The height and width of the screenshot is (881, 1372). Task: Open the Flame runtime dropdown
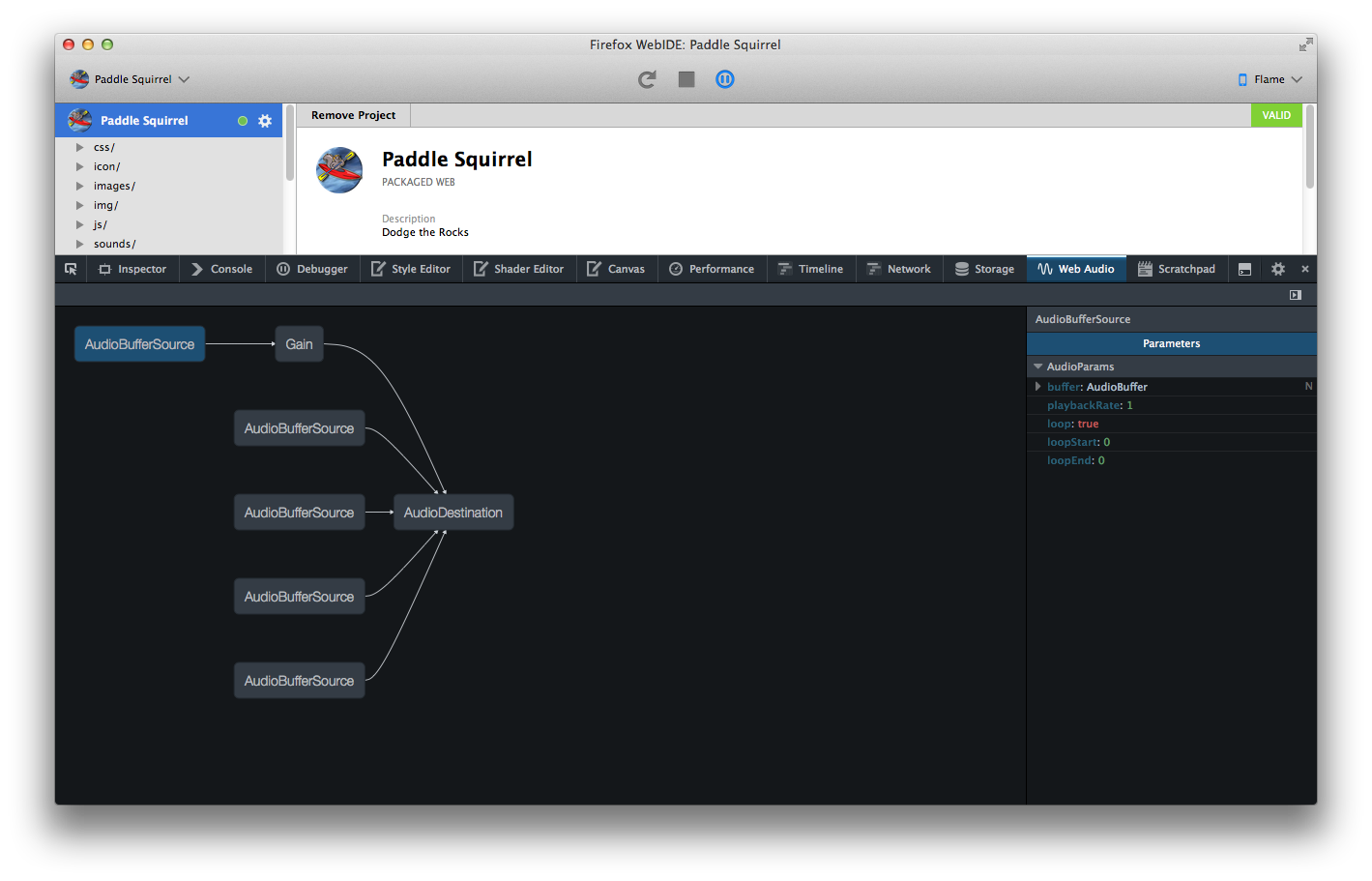(x=1270, y=79)
